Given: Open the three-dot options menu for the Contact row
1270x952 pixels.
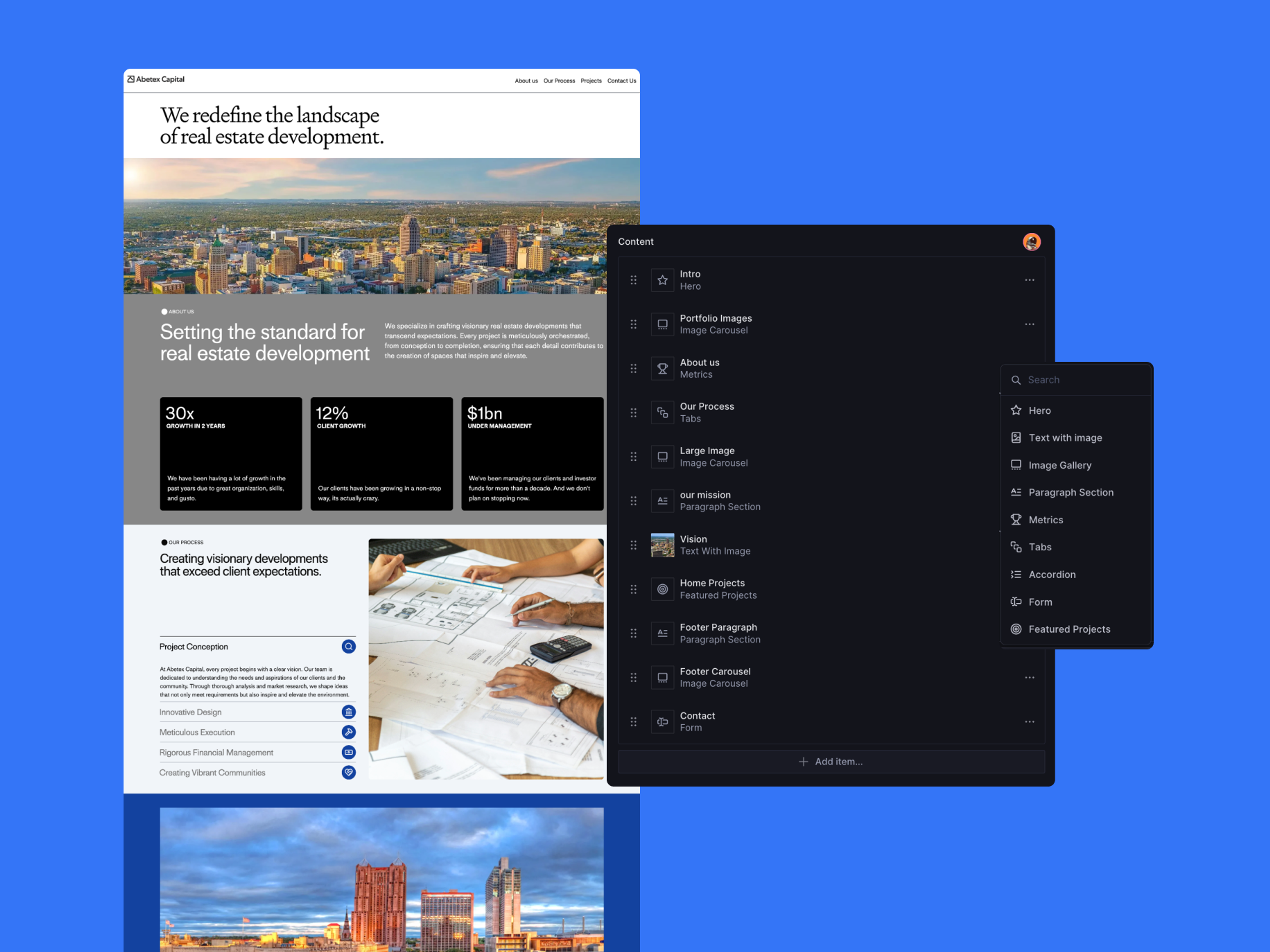Looking at the screenshot, I should click(1029, 721).
